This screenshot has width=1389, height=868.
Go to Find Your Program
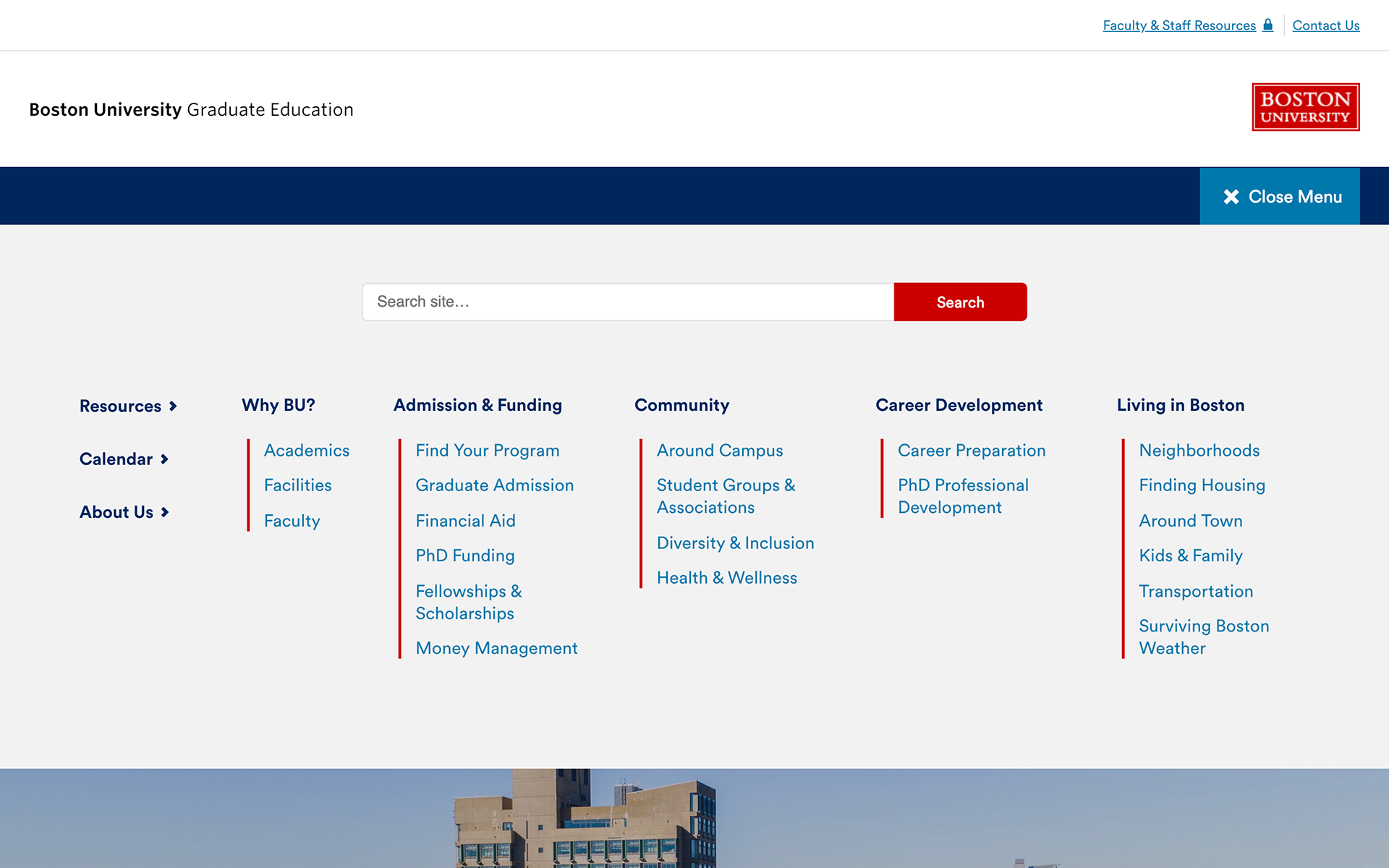pos(487,451)
